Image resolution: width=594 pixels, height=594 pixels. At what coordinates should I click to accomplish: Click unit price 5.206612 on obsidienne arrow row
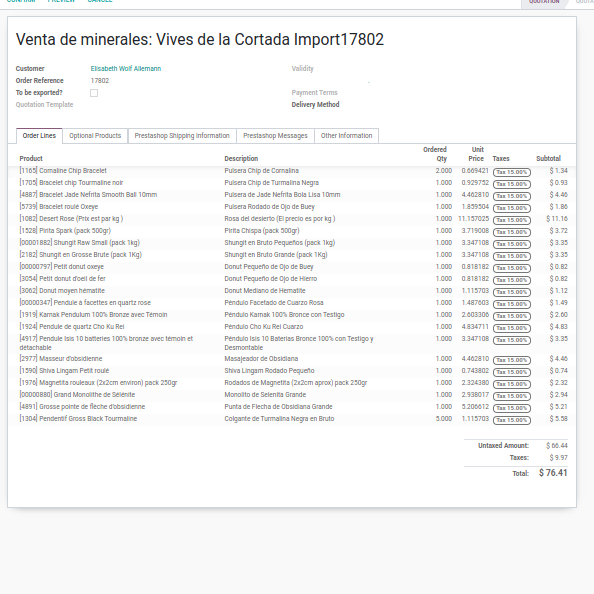coord(475,406)
